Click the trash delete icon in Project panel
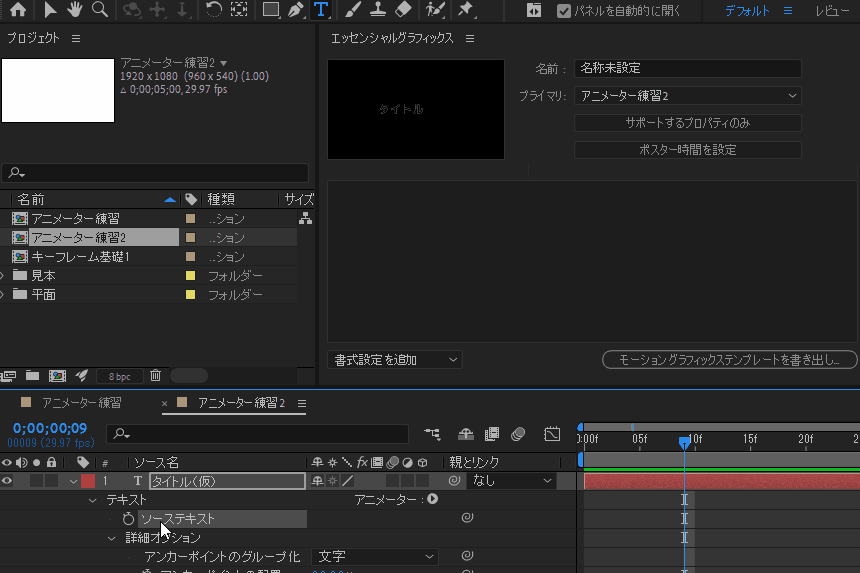This screenshot has width=860, height=573. click(x=155, y=376)
